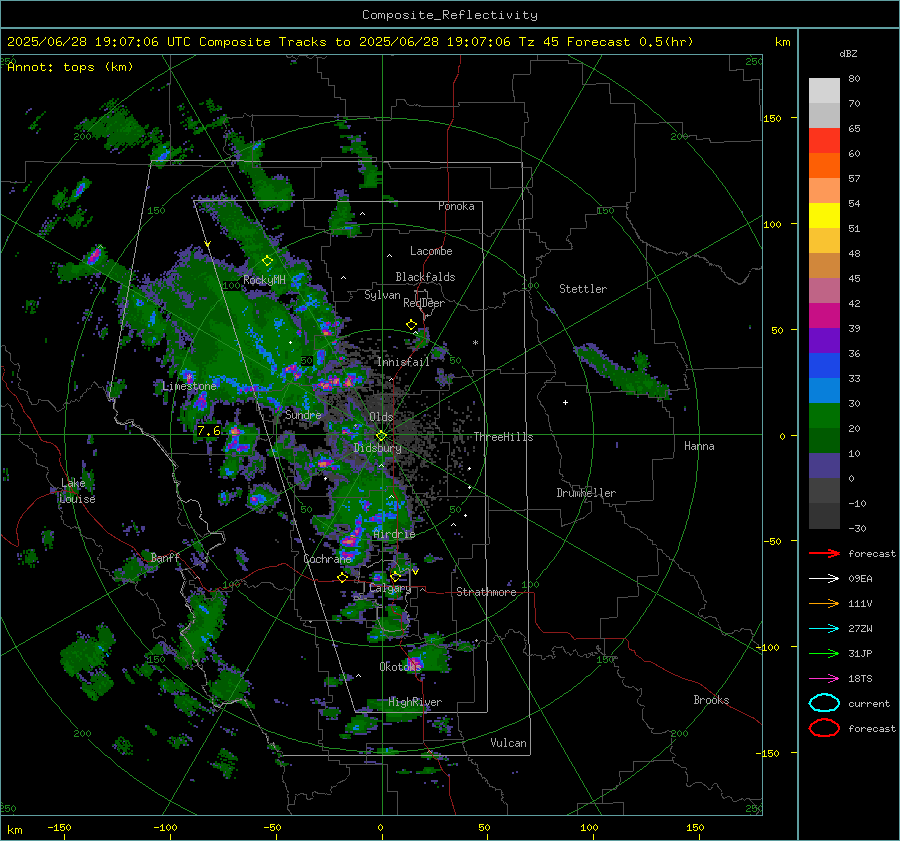Click the Lake Louise label
This screenshot has width=900, height=841.
77,491
